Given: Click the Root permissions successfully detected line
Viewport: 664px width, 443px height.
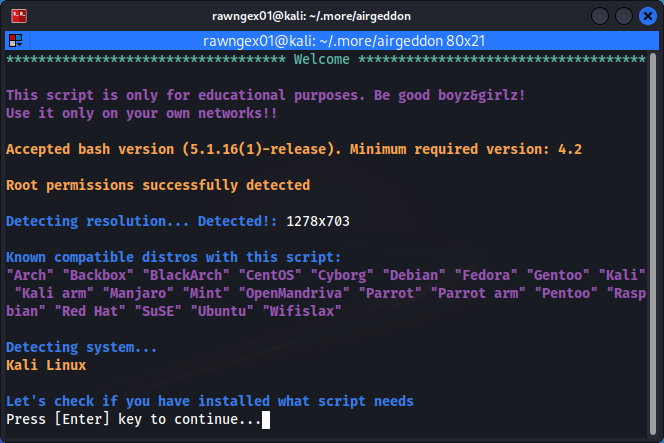Looking at the screenshot, I should pyautogui.click(x=158, y=185).
